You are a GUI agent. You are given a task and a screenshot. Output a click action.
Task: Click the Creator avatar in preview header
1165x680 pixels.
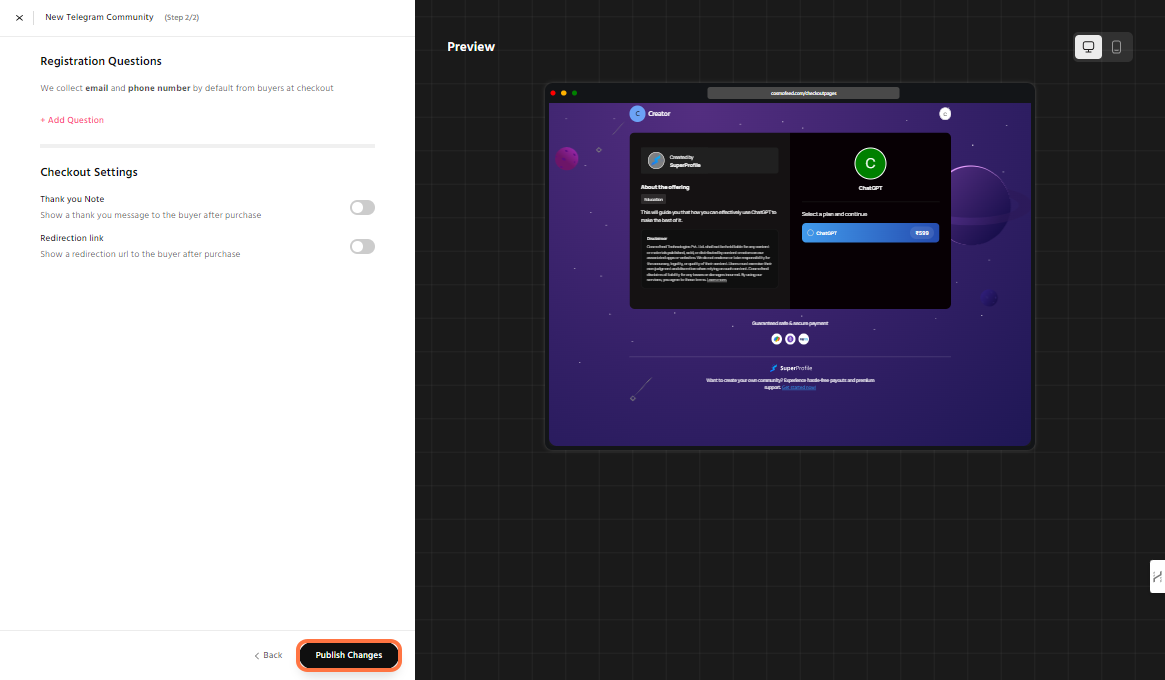637,114
